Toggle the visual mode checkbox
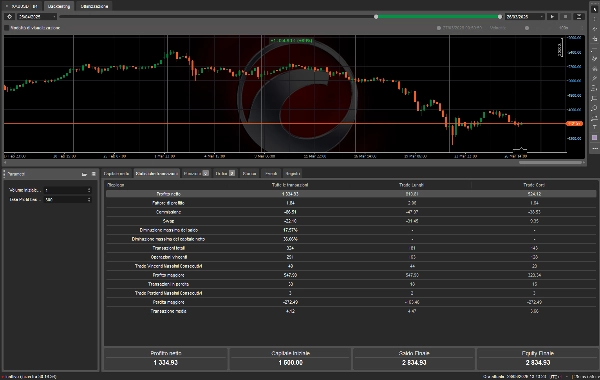Viewport: 600px width, 380px height. 7,28
